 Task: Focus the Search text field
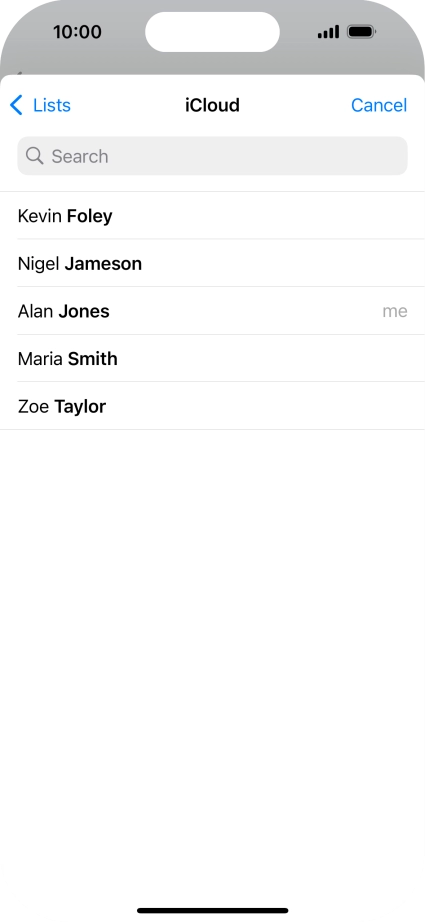click(212, 156)
